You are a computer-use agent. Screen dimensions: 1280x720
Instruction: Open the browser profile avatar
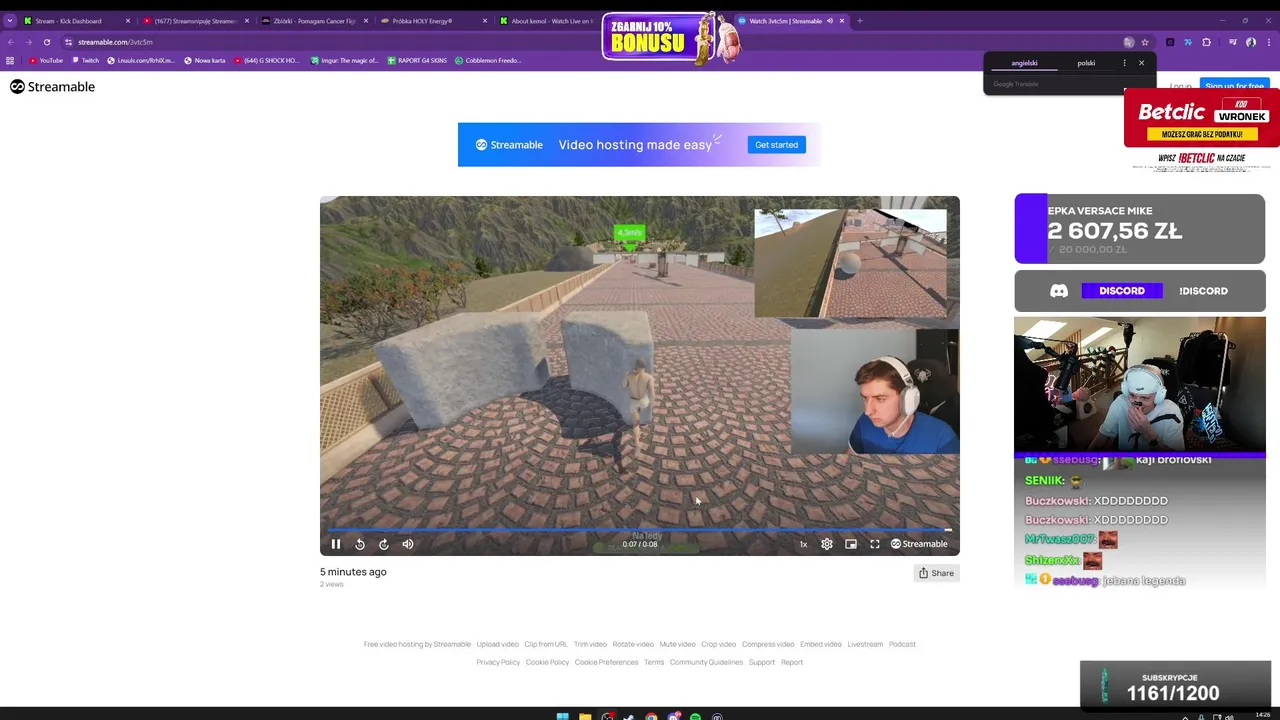pyautogui.click(x=1251, y=42)
